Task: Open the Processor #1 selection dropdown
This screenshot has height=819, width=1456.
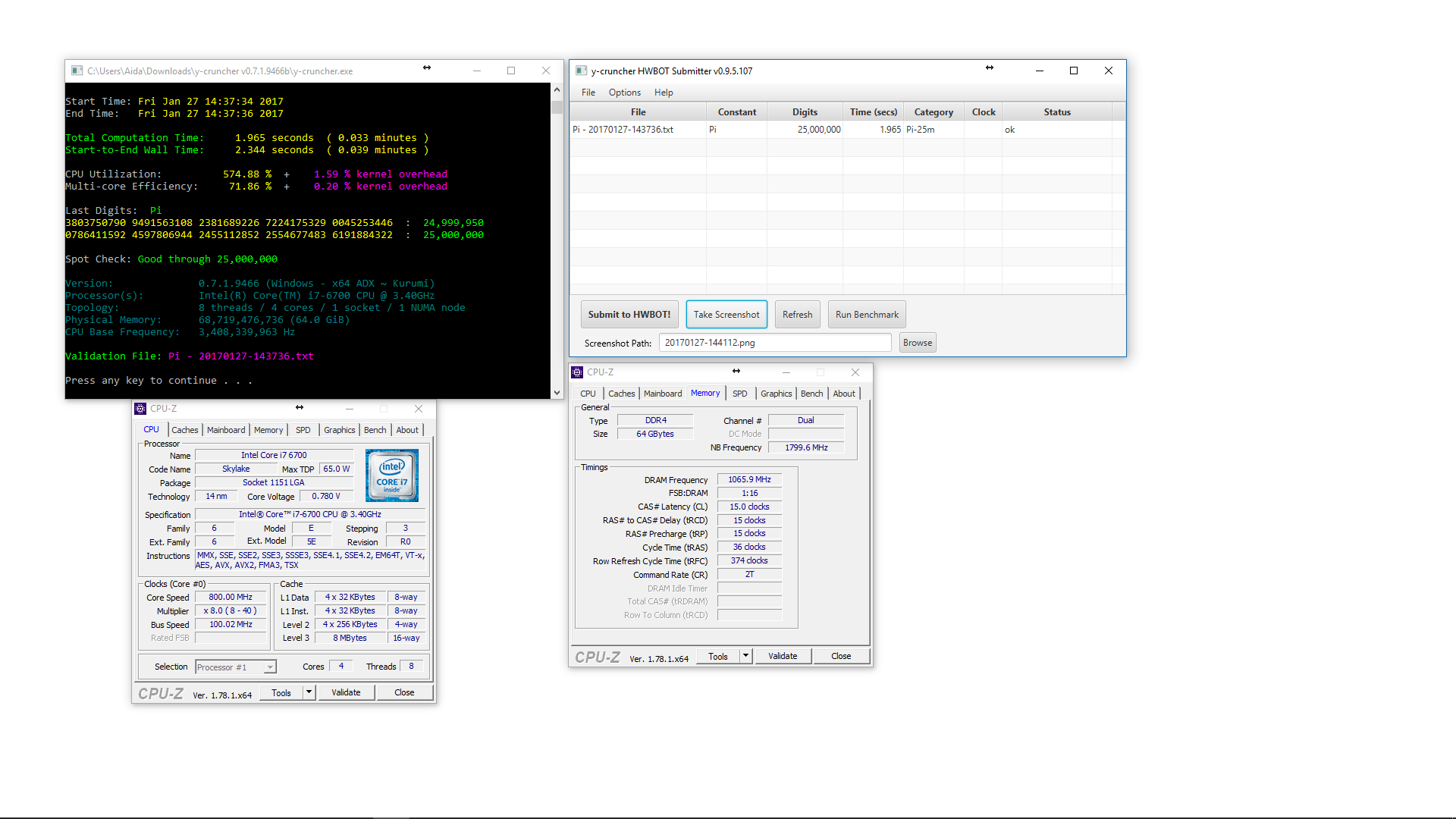Action: (235, 667)
